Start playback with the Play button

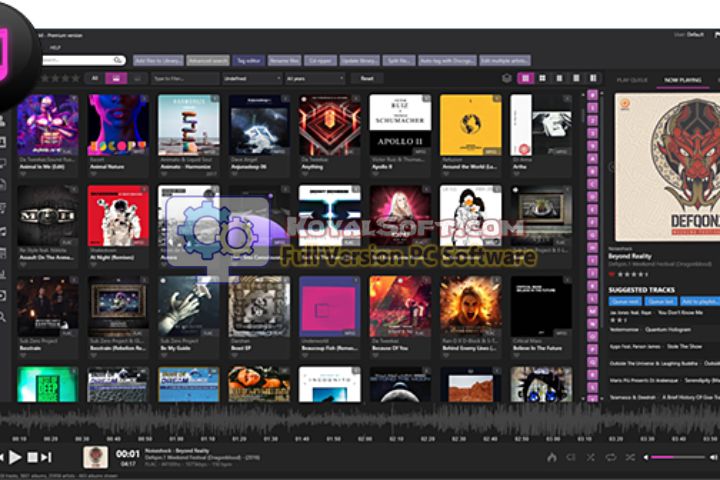15,457
